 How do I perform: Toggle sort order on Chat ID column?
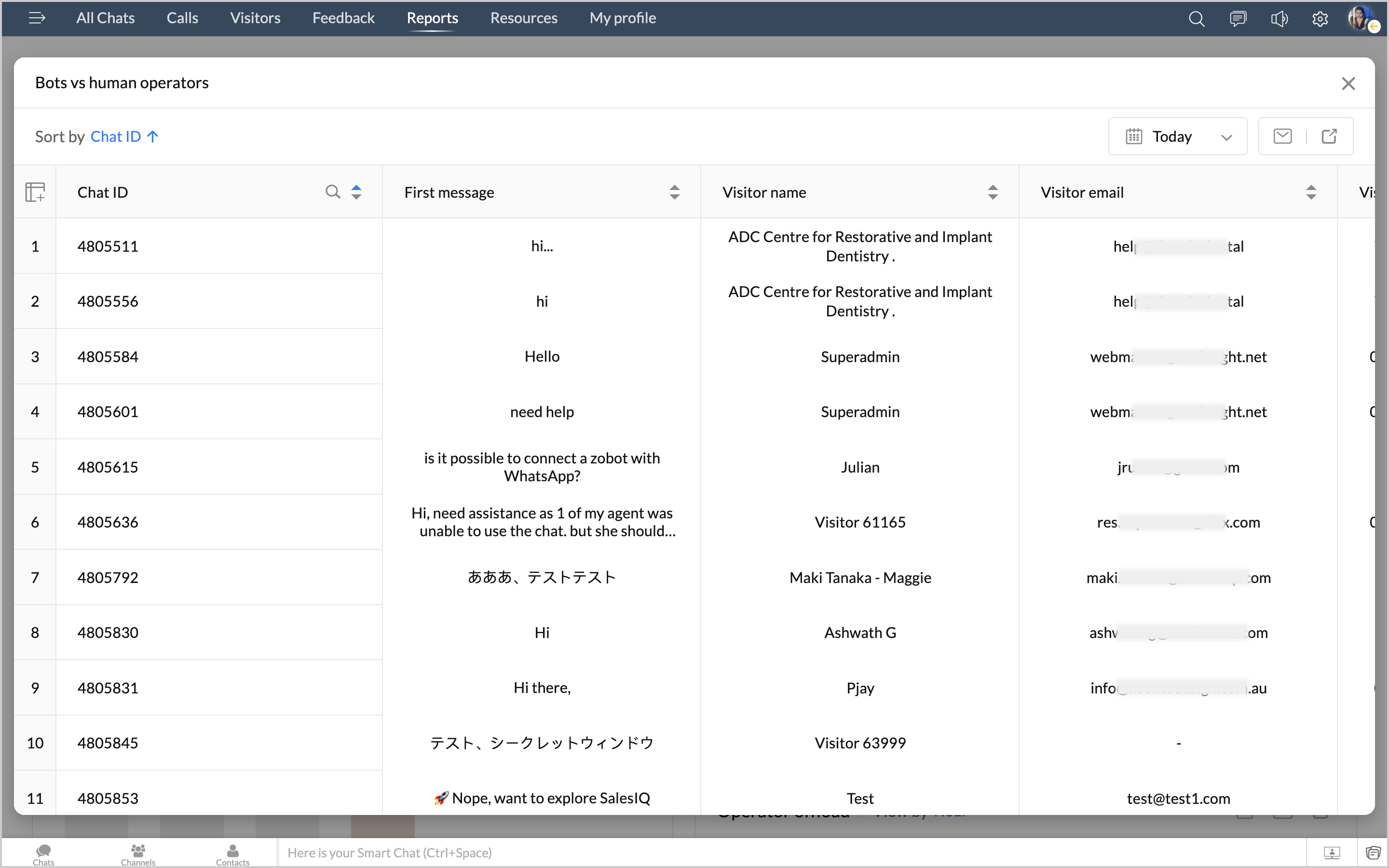pos(356,192)
